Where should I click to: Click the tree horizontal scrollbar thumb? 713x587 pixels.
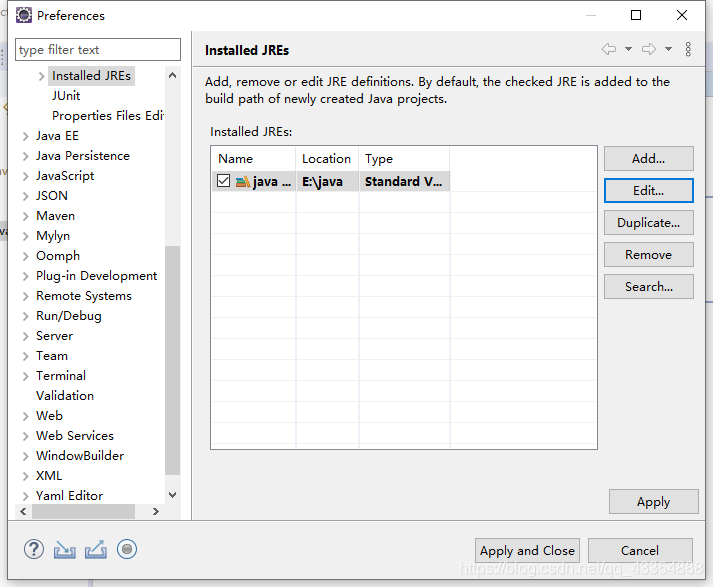tap(84, 512)
